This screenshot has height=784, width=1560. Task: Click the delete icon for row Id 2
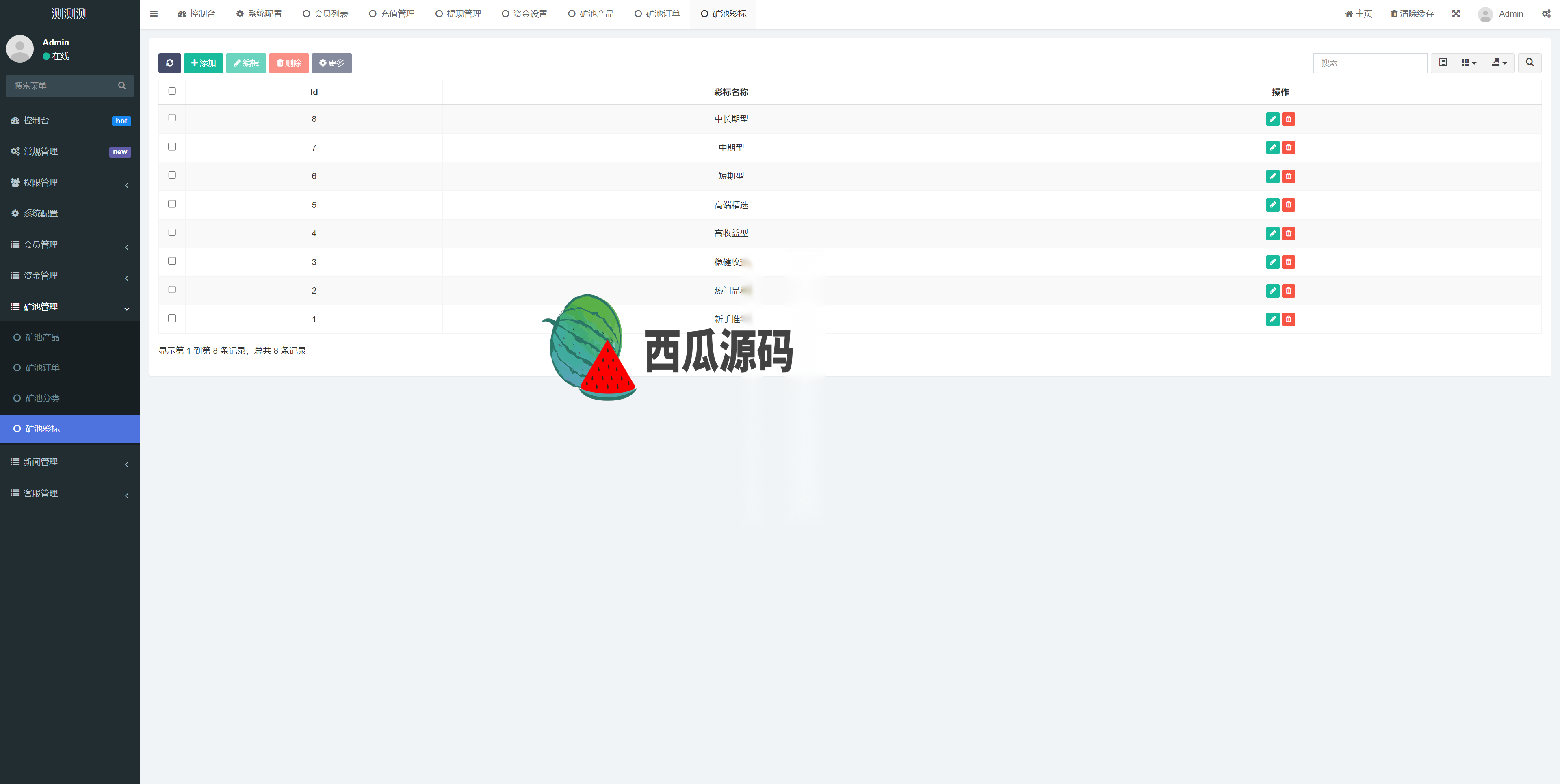[x=1289, y=291]
